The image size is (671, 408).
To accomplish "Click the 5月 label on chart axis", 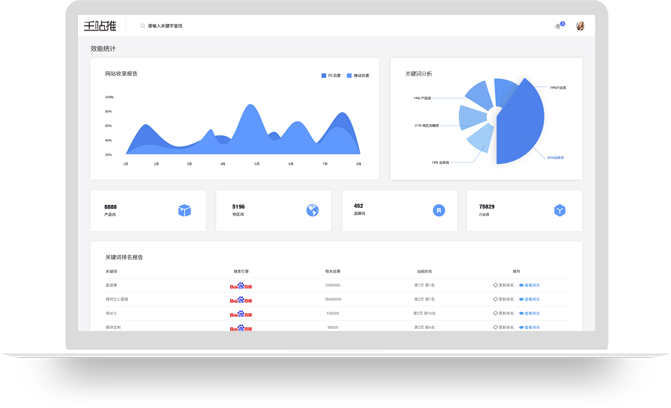I will 257,164.
